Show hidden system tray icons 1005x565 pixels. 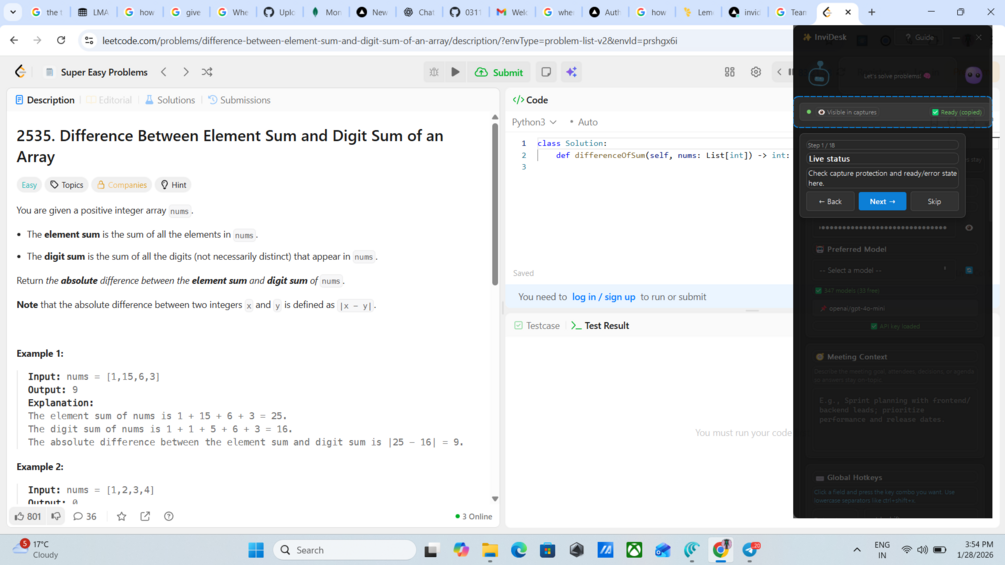click(x=857, y=550)
